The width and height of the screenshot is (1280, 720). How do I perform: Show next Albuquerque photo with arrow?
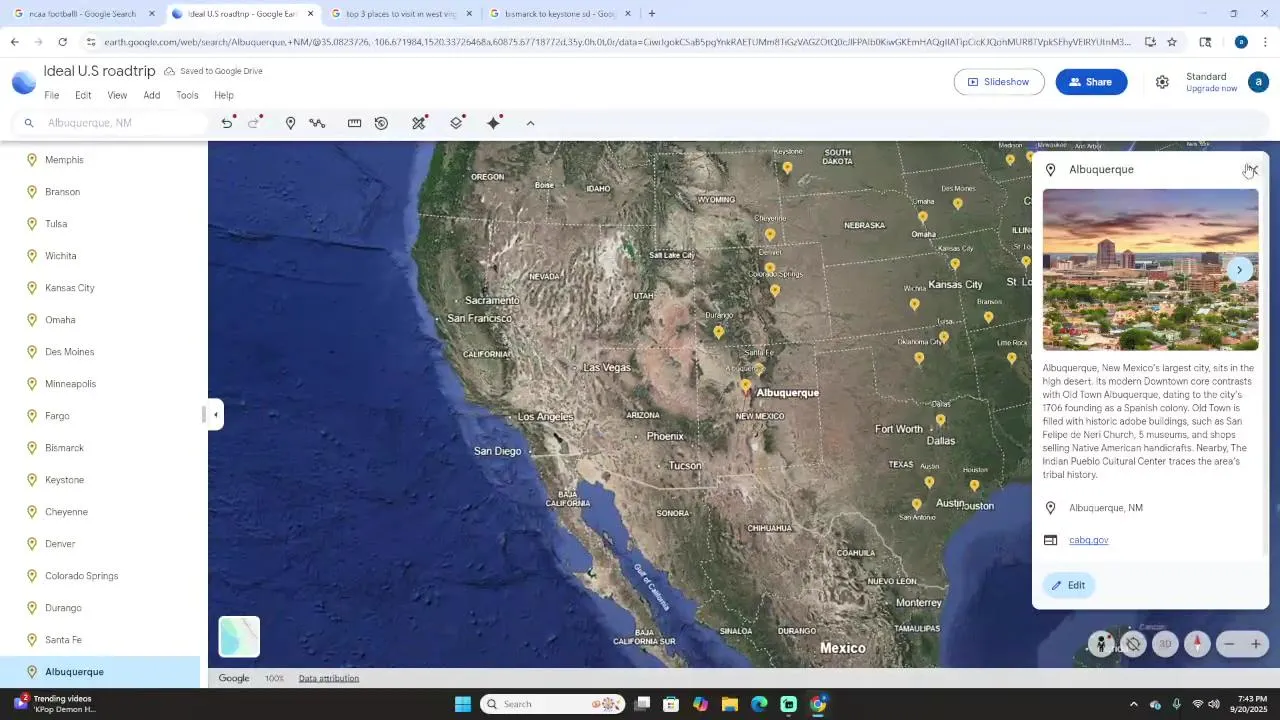1239,270
